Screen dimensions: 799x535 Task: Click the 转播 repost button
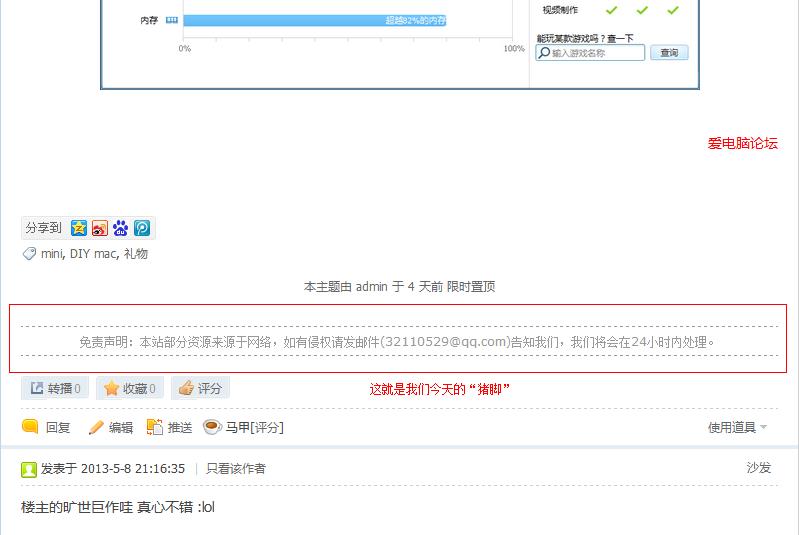click(x=55, y=388)
